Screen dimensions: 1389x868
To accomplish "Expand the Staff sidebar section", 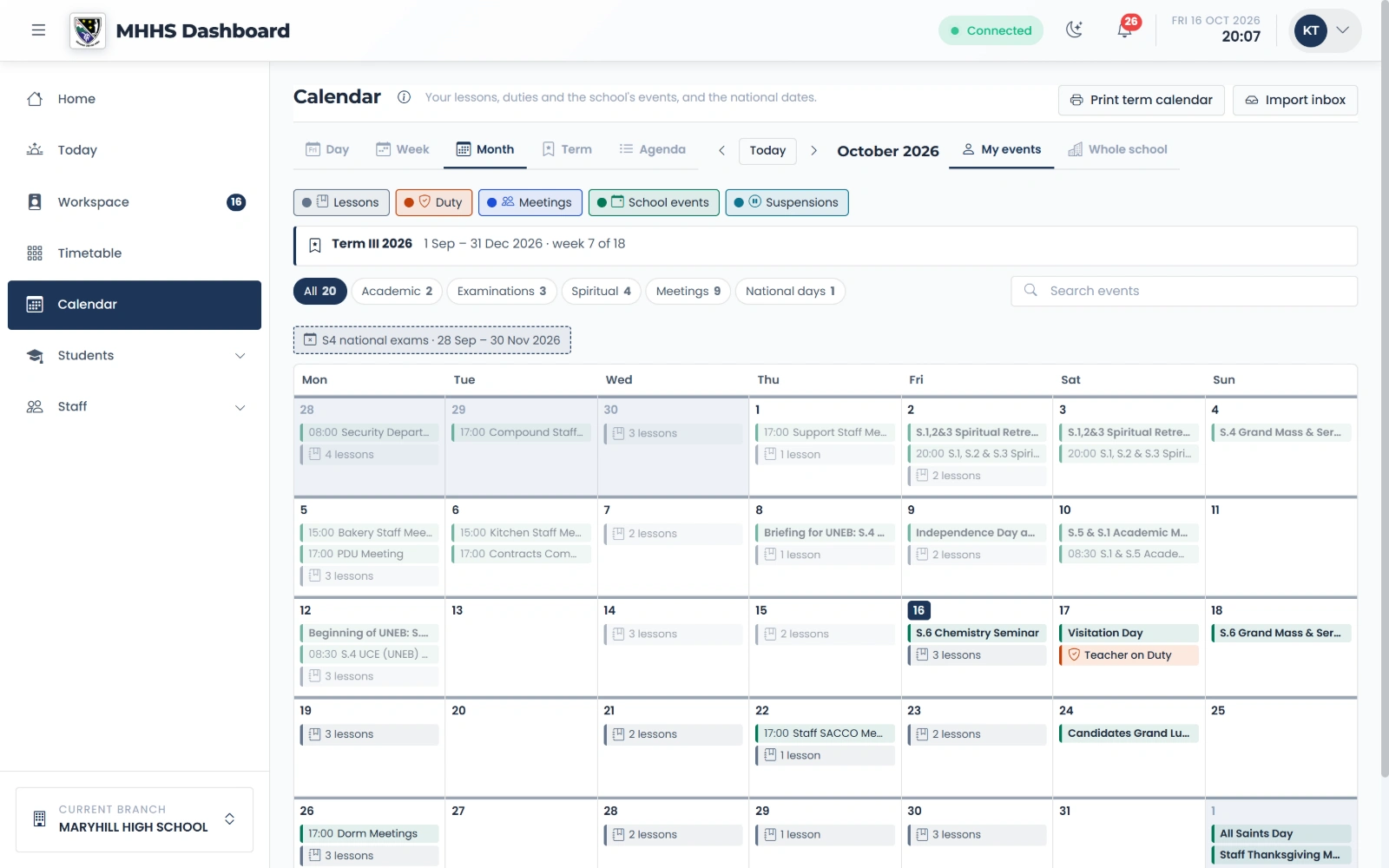I will tap(240, 407).
